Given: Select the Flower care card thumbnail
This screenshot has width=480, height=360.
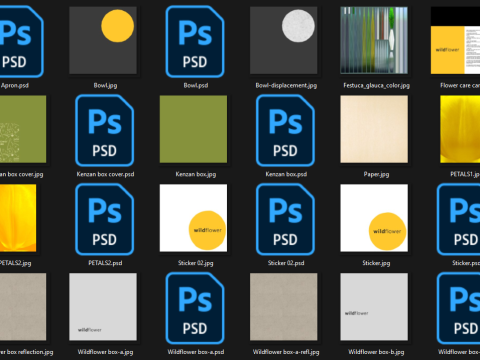Looking at the screenshot, I should pyautogui.click(x=455, y=40).
